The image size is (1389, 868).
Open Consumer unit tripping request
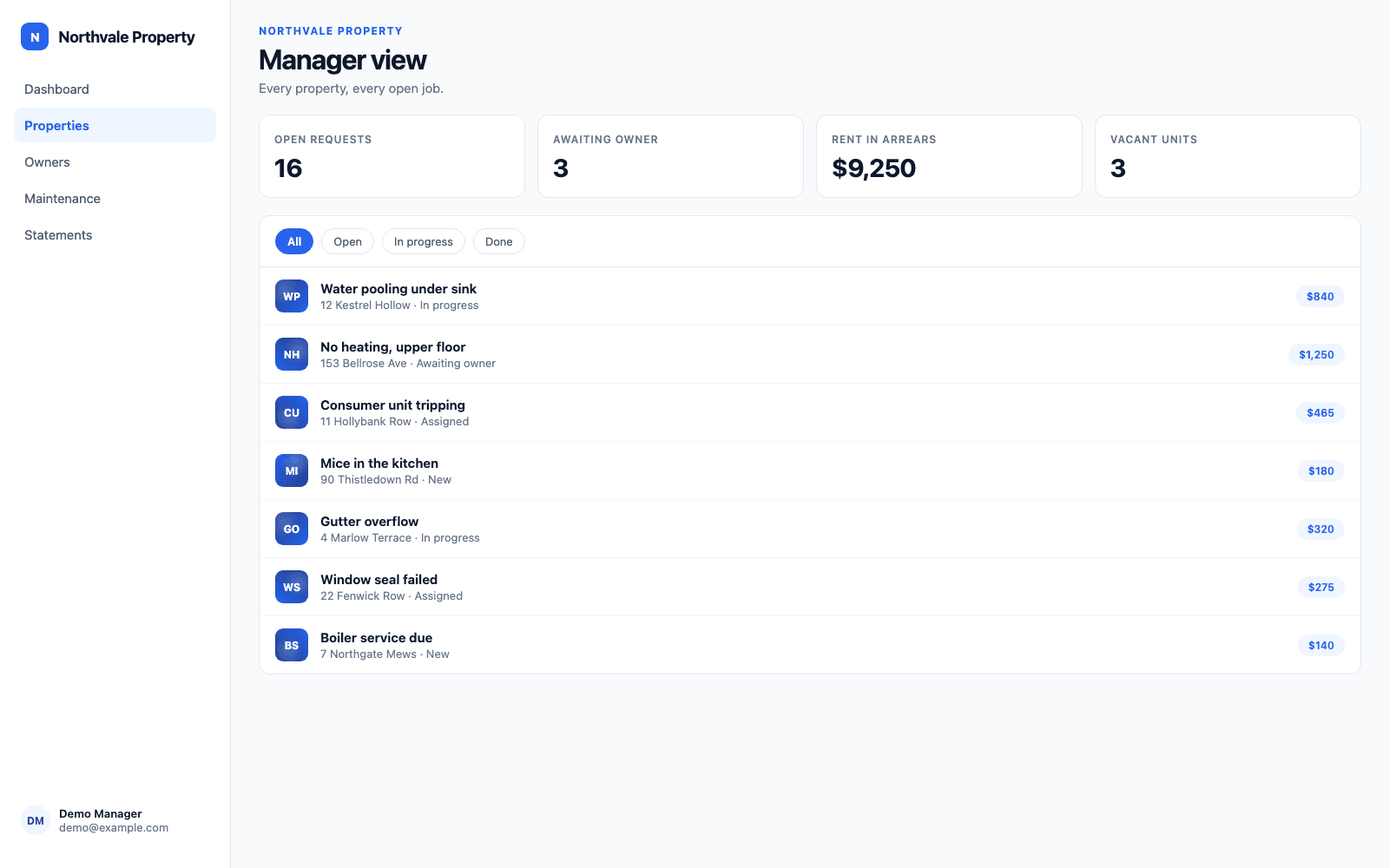pos(810,412)
